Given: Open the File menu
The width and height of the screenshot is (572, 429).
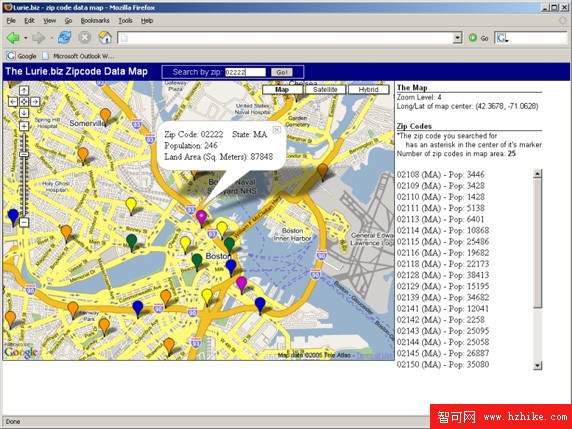Looking at the screenshot, I should pyautogui.click(x=11, y=21).
